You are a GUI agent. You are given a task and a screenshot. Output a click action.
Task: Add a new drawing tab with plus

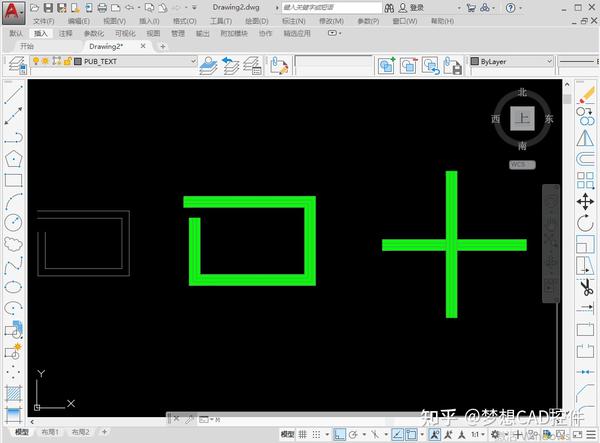point(163,46)
